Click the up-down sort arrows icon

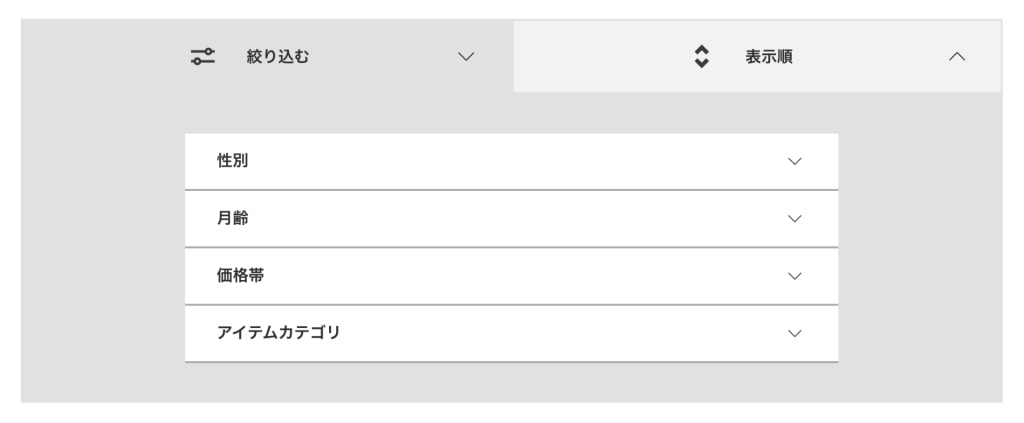click(x=701, y=57)
